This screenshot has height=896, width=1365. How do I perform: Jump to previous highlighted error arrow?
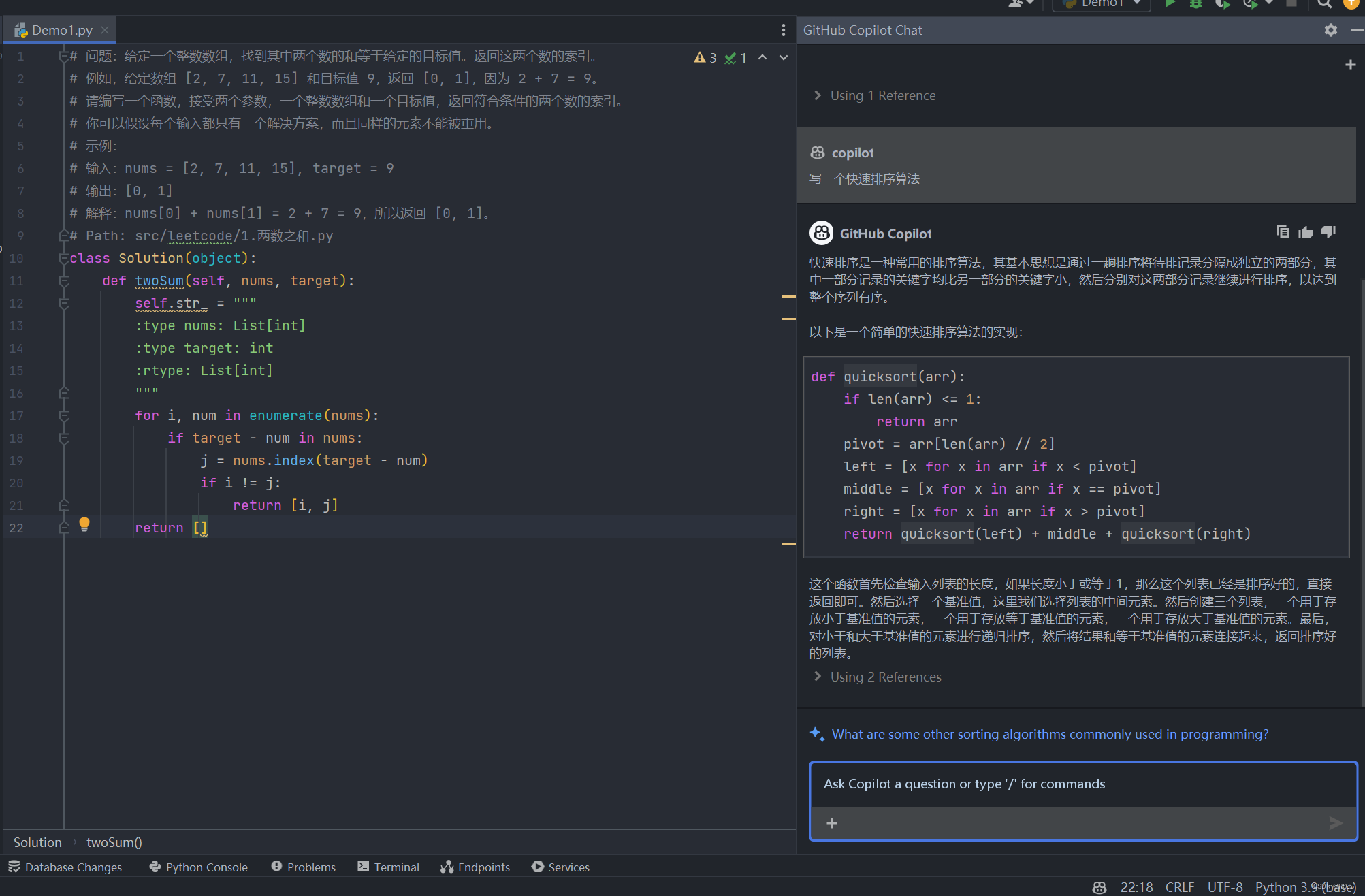coord(762,57)
